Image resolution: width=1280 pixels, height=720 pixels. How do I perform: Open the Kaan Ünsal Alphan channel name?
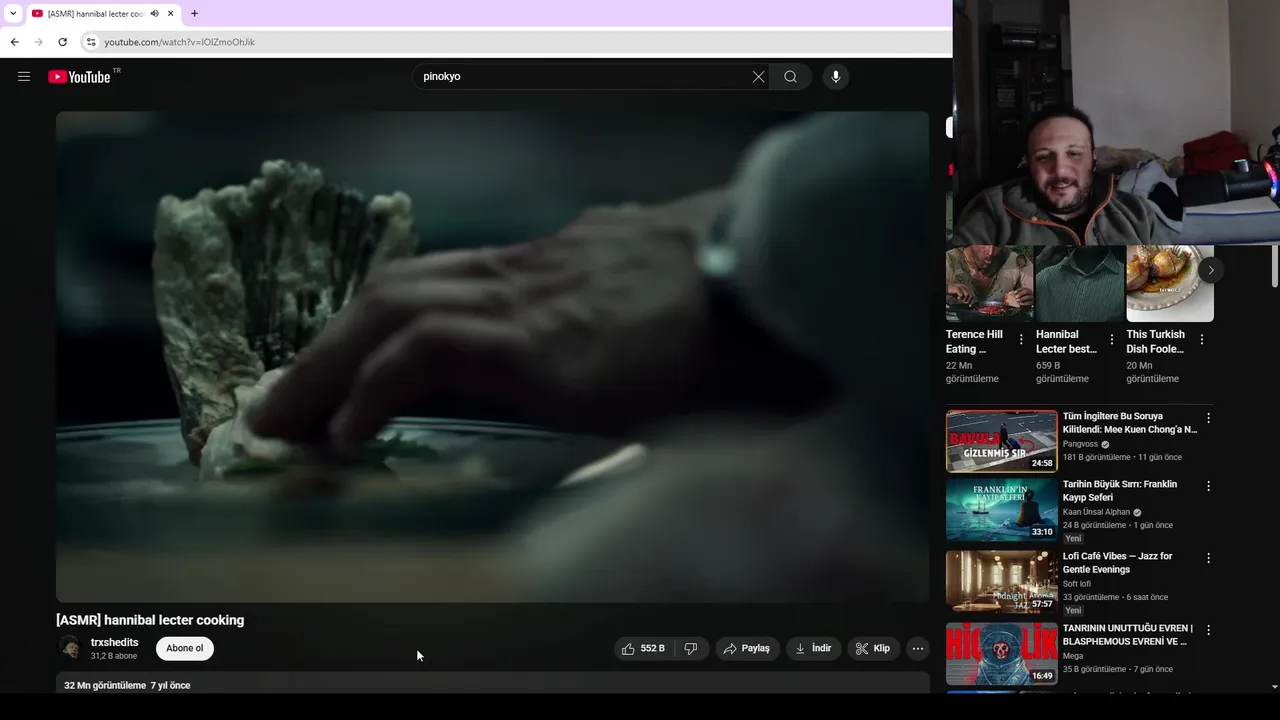click(x=1096, y=512)
